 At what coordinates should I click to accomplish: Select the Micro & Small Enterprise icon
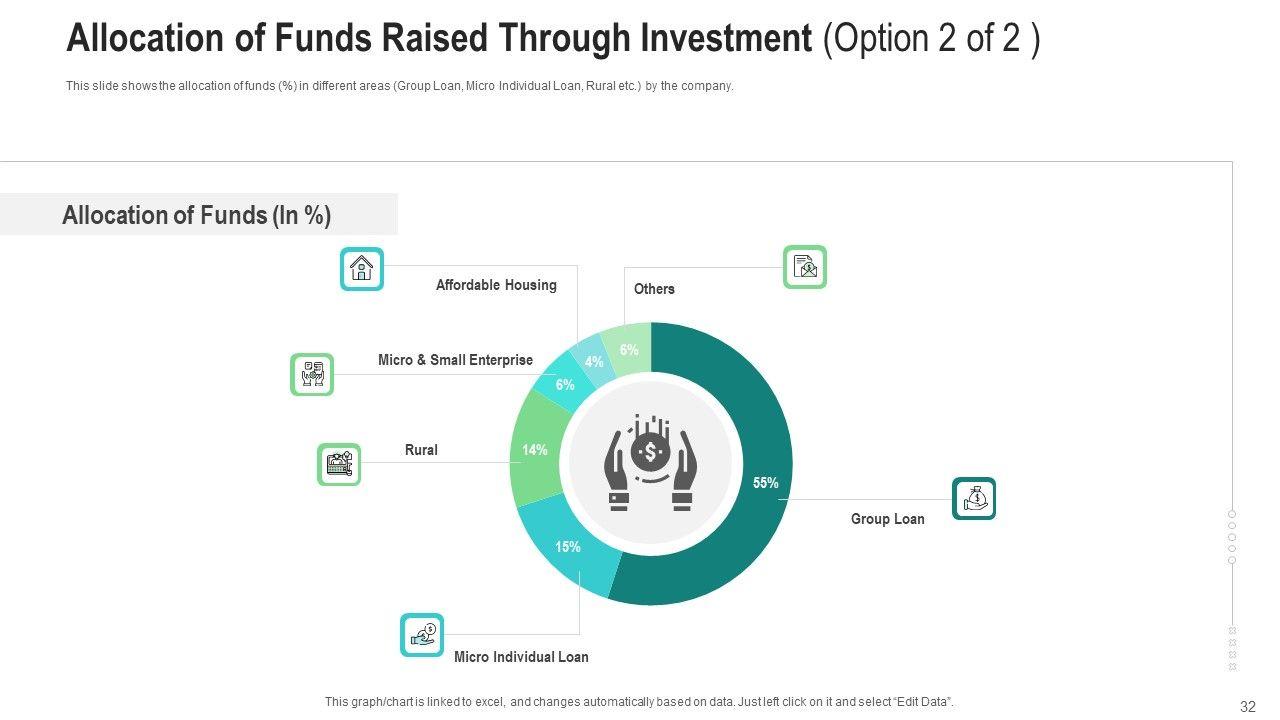click(x=312, y=374)
